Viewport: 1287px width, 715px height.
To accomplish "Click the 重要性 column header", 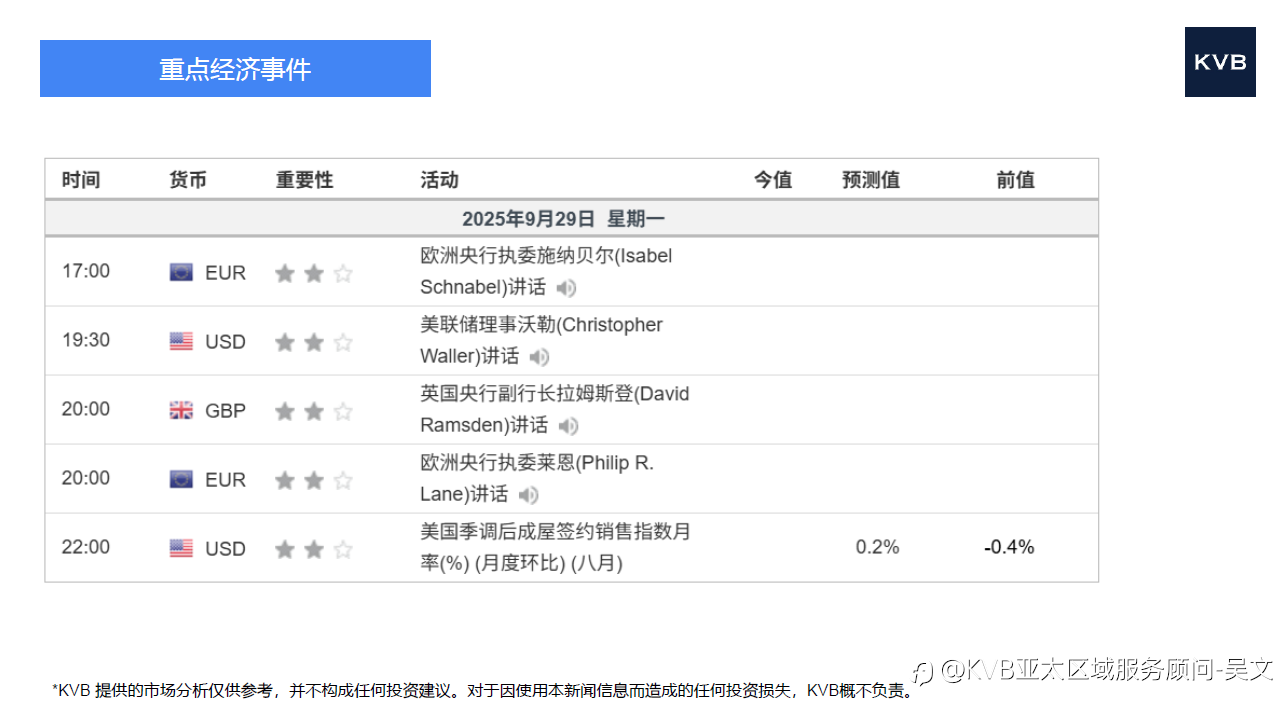I will coord(305,180).
